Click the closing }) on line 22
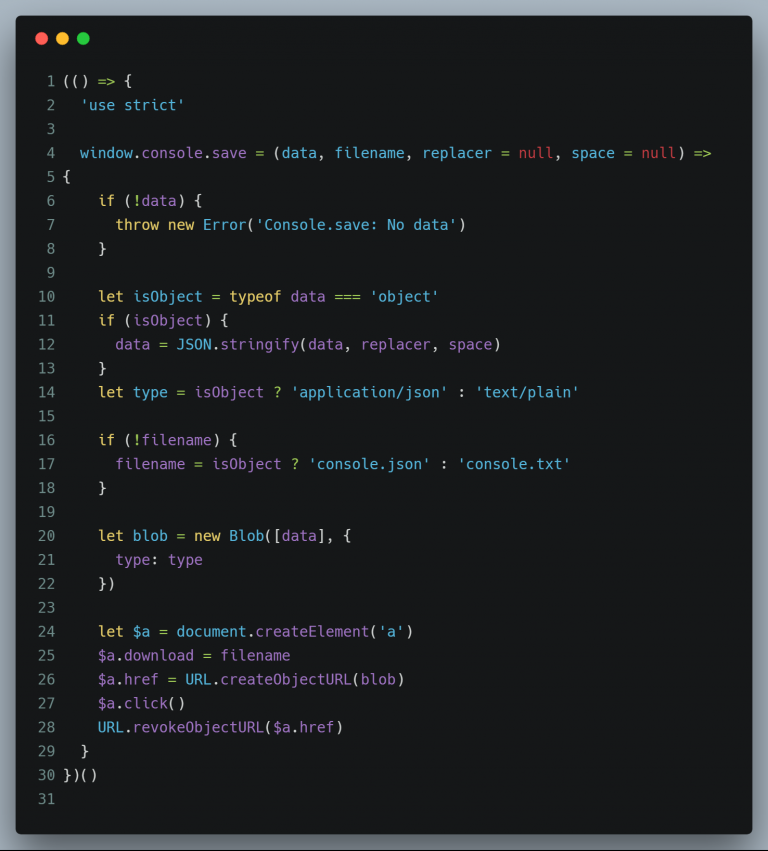This screenshot has width=768, height=851. [x=106, y=584]
